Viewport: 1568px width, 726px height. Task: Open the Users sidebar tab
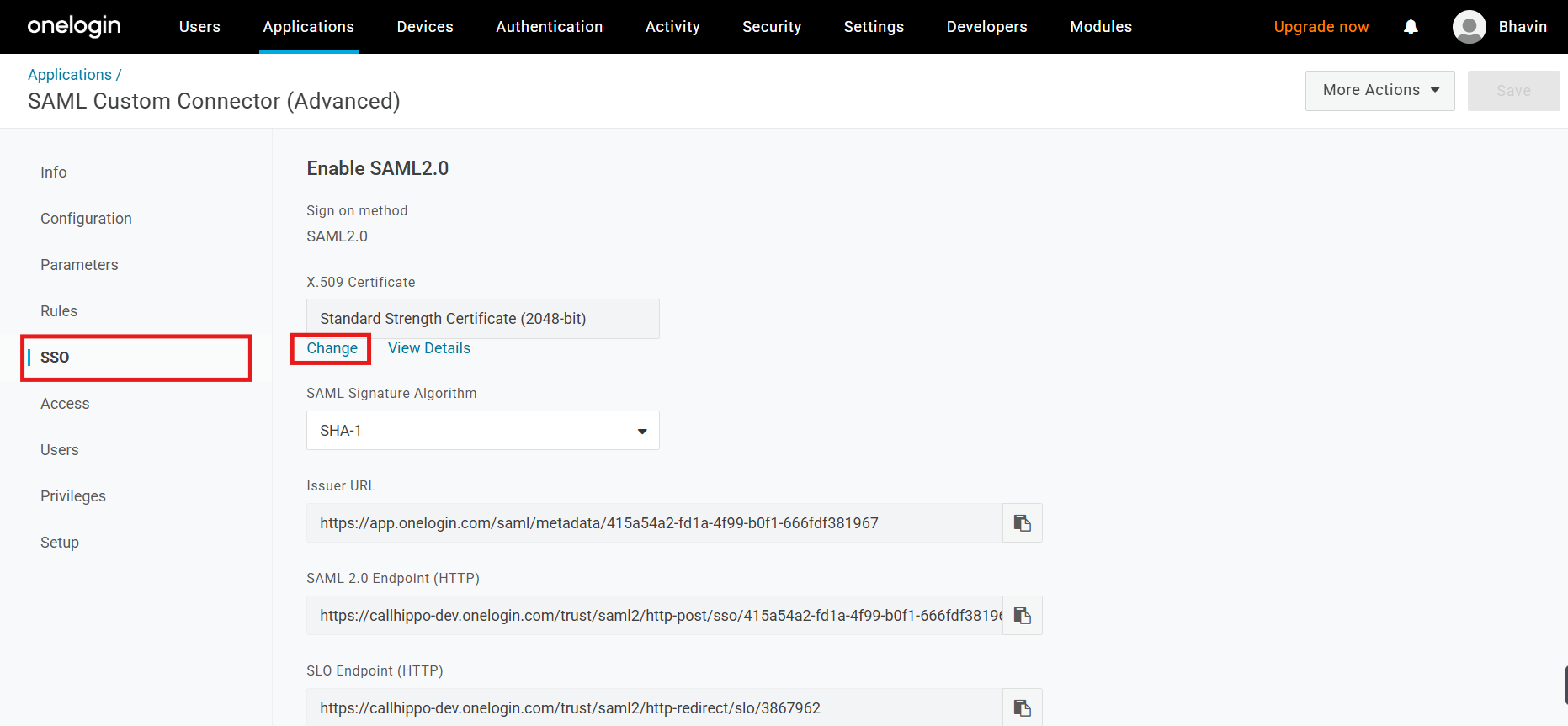coord(60,450)
